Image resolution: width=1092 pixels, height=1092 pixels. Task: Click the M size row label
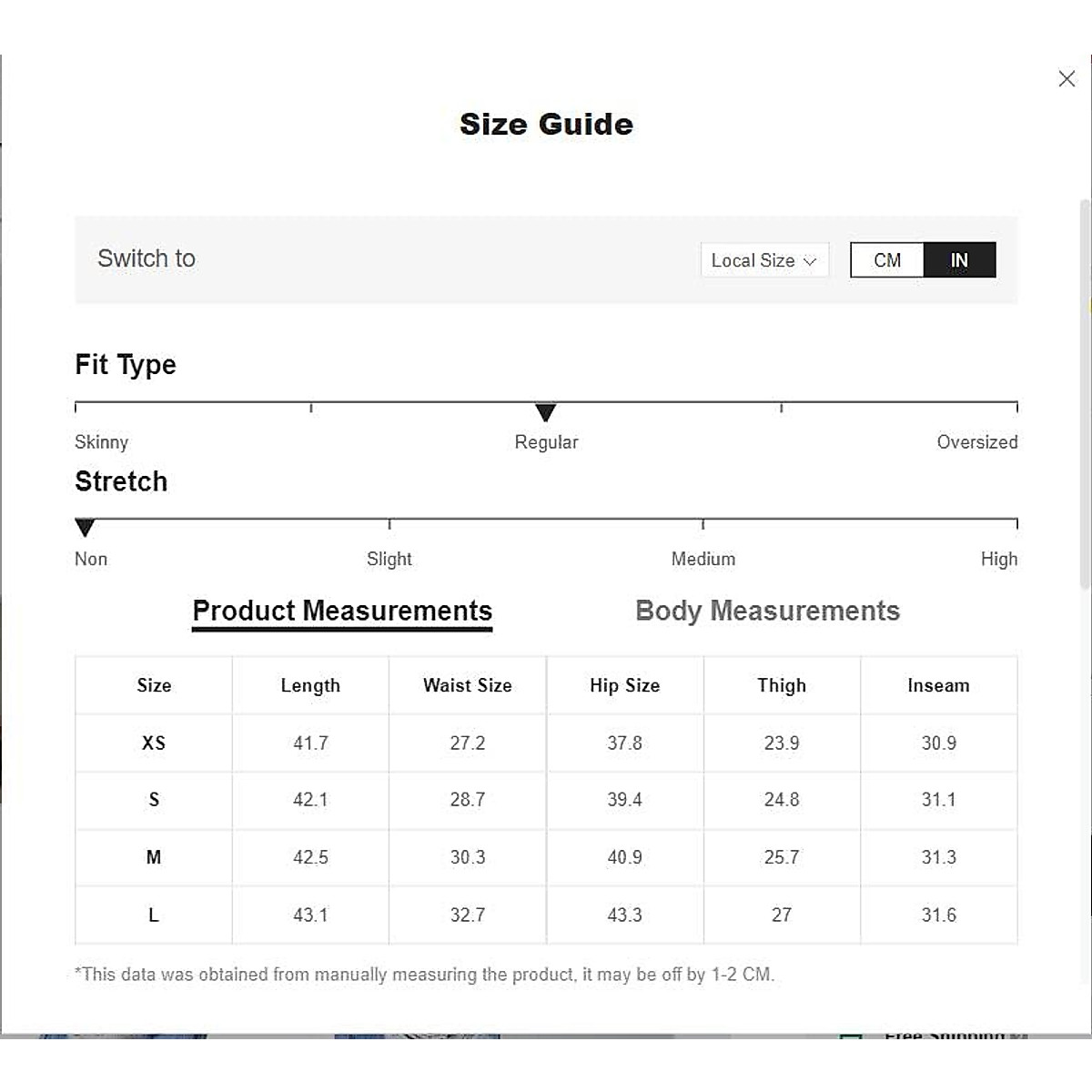(154, 857)
